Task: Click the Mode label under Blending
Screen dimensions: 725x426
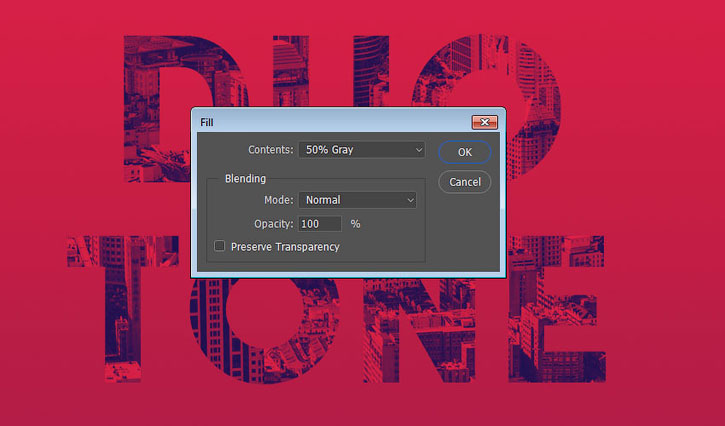Action: click(277, 200)
